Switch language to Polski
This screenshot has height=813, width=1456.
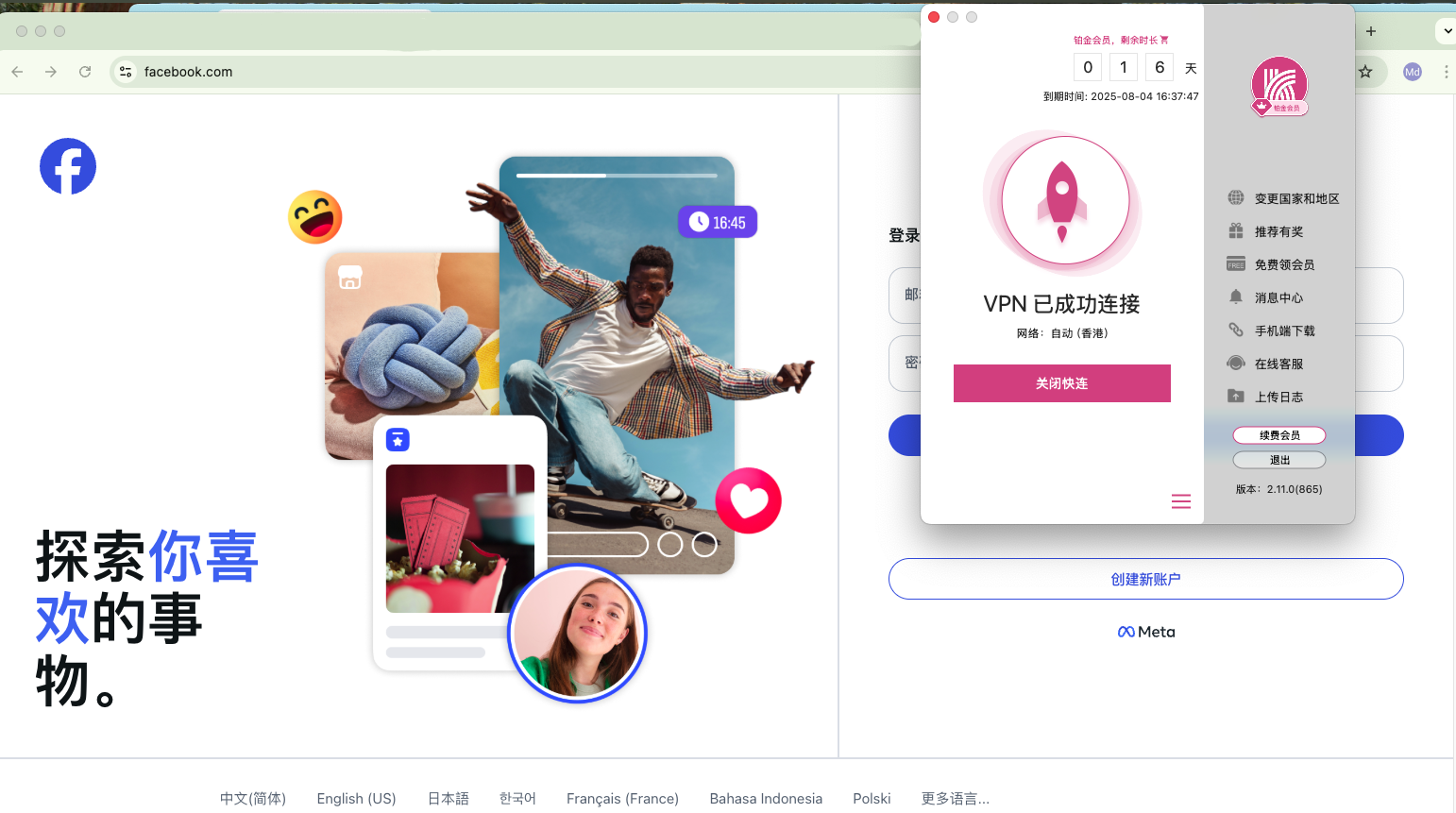pyautogui.click(x=872, y=799)
